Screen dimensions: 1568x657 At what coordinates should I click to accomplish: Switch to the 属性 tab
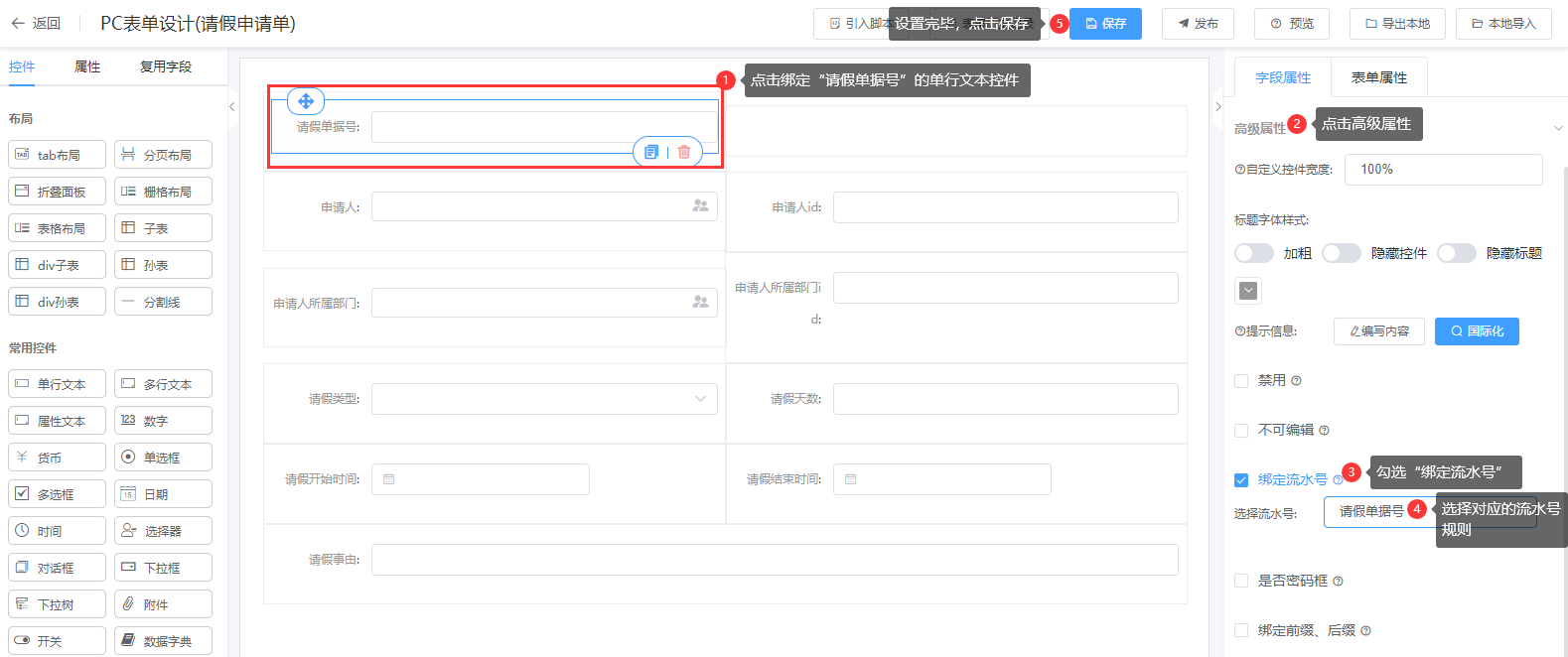click(87, 66)
